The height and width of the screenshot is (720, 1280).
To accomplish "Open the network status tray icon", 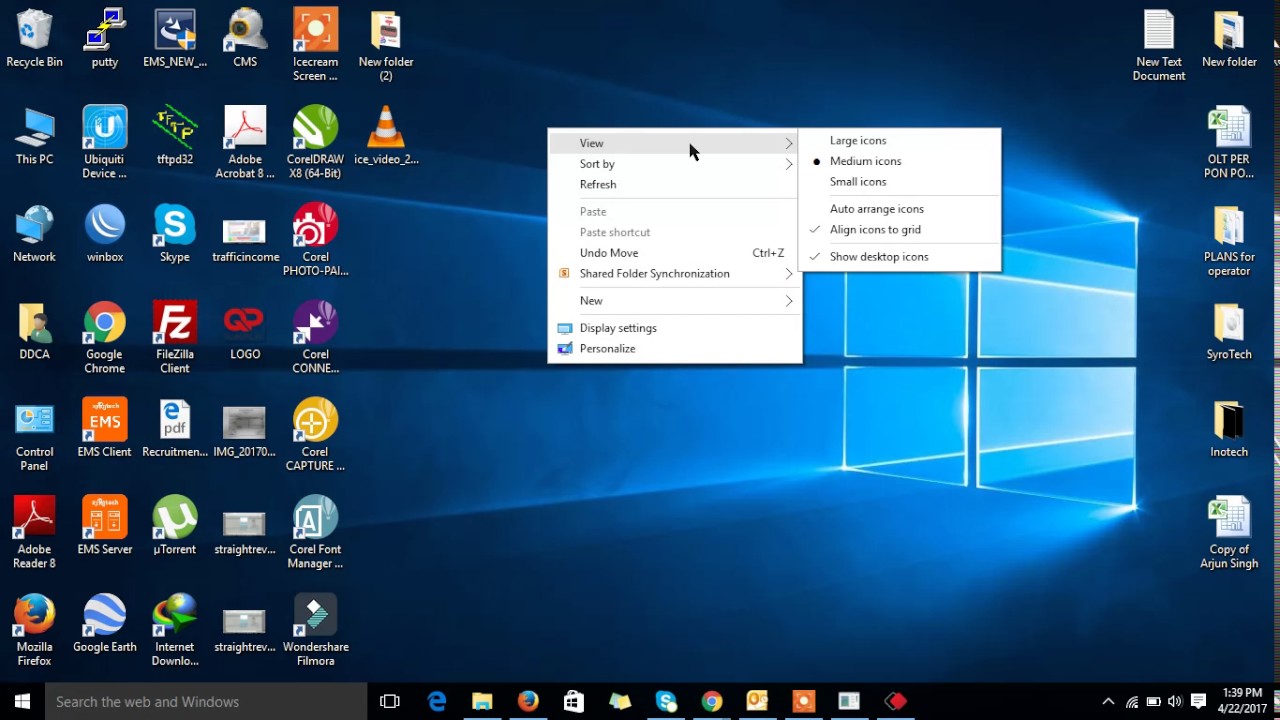I will coord(1132,702).
